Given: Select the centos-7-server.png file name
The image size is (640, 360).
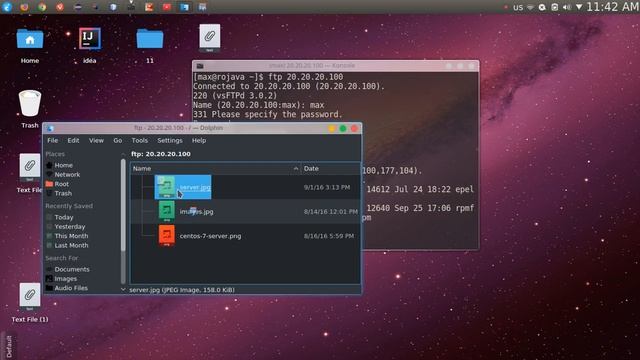Looking at the screenshot, I should click(210, 236).
